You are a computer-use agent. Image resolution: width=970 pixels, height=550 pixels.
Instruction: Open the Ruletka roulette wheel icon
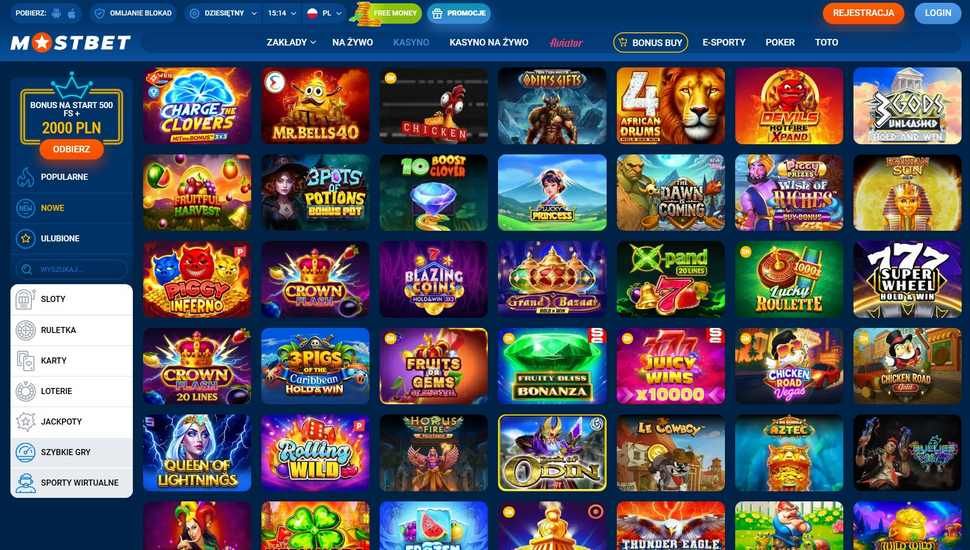25,330
